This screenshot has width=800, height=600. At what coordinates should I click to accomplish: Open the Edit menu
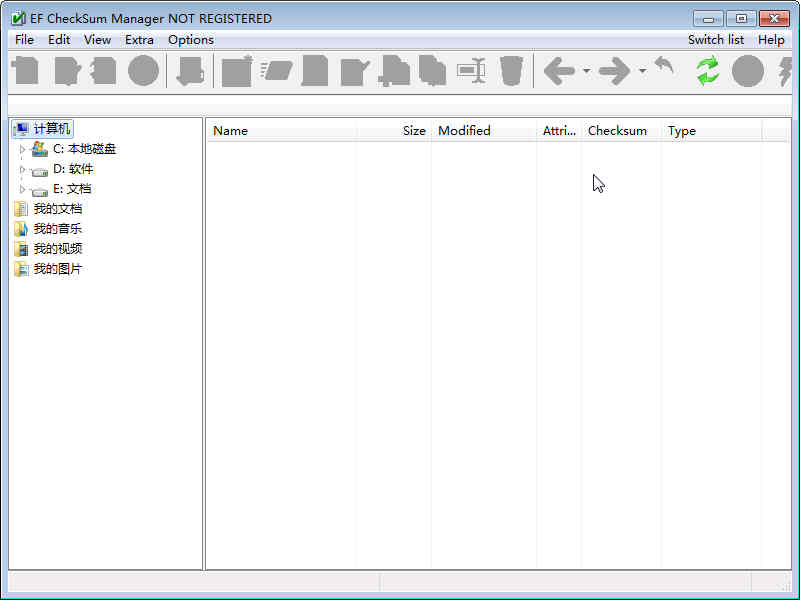point(59,40)
